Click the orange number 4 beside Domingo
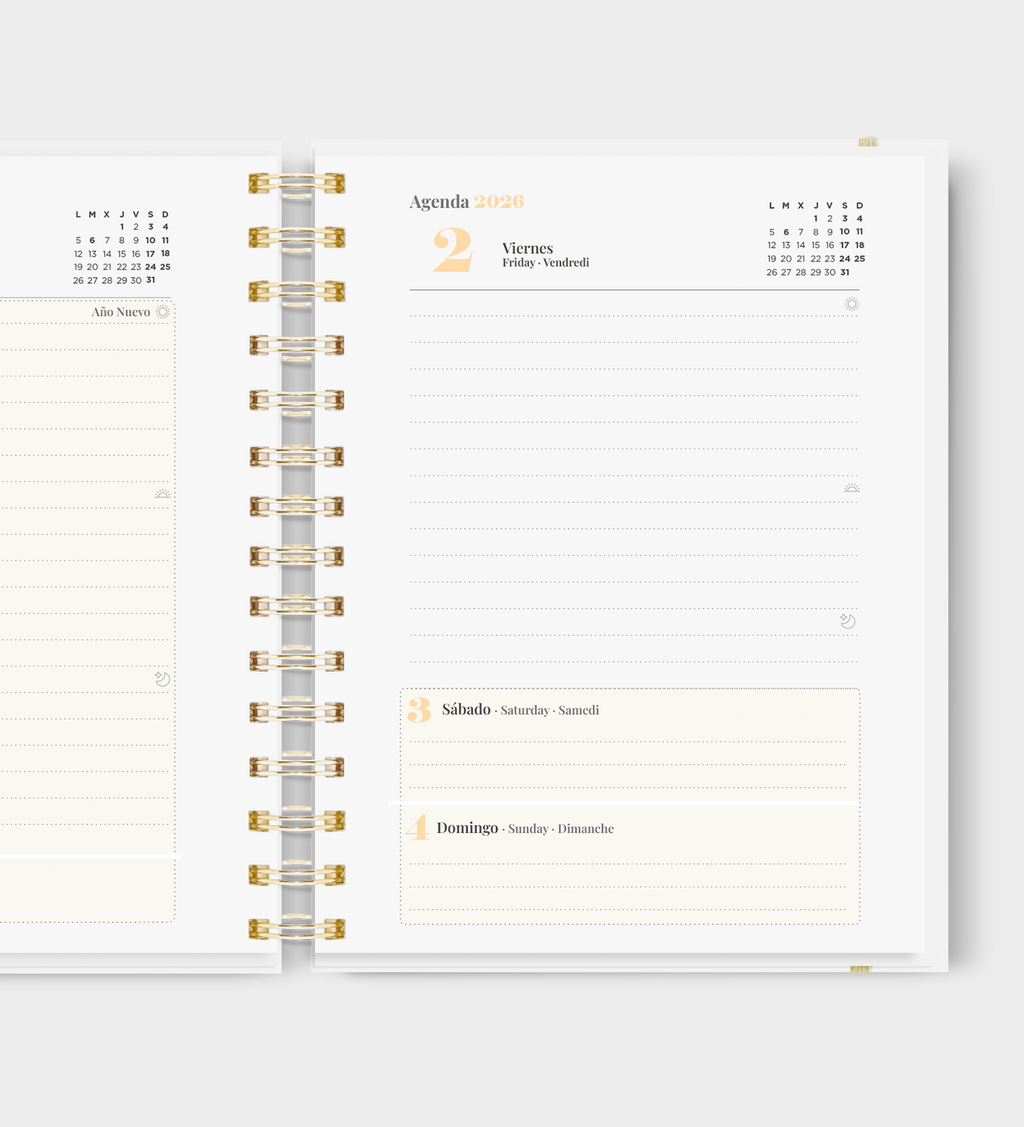The image size is (1024, 1127). [418, 827]
